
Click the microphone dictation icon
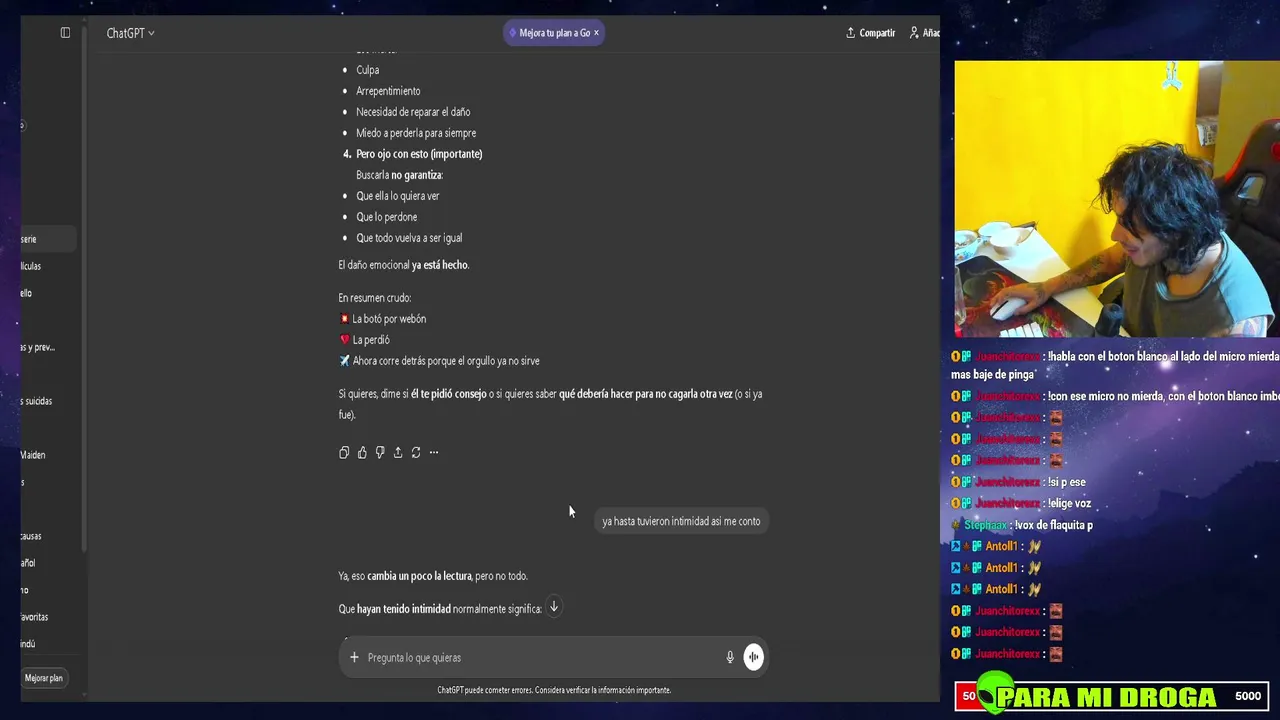tap(730, 657)
